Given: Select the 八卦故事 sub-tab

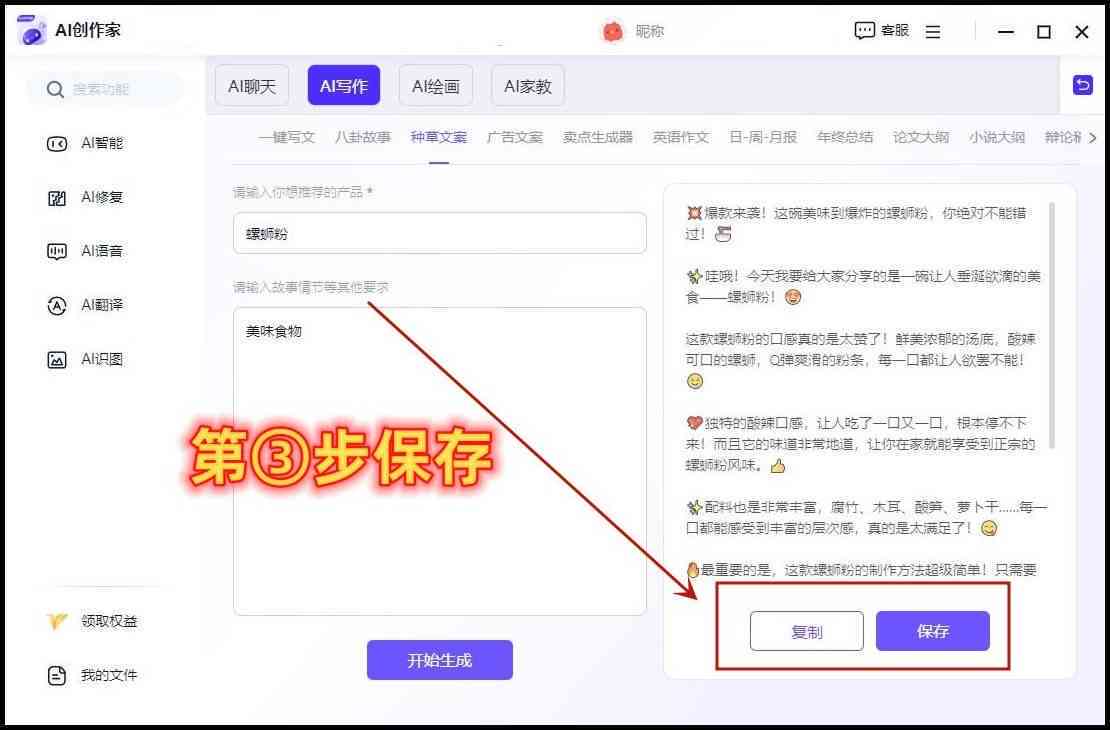Looking at the screenshot, I should coord(363,137).
